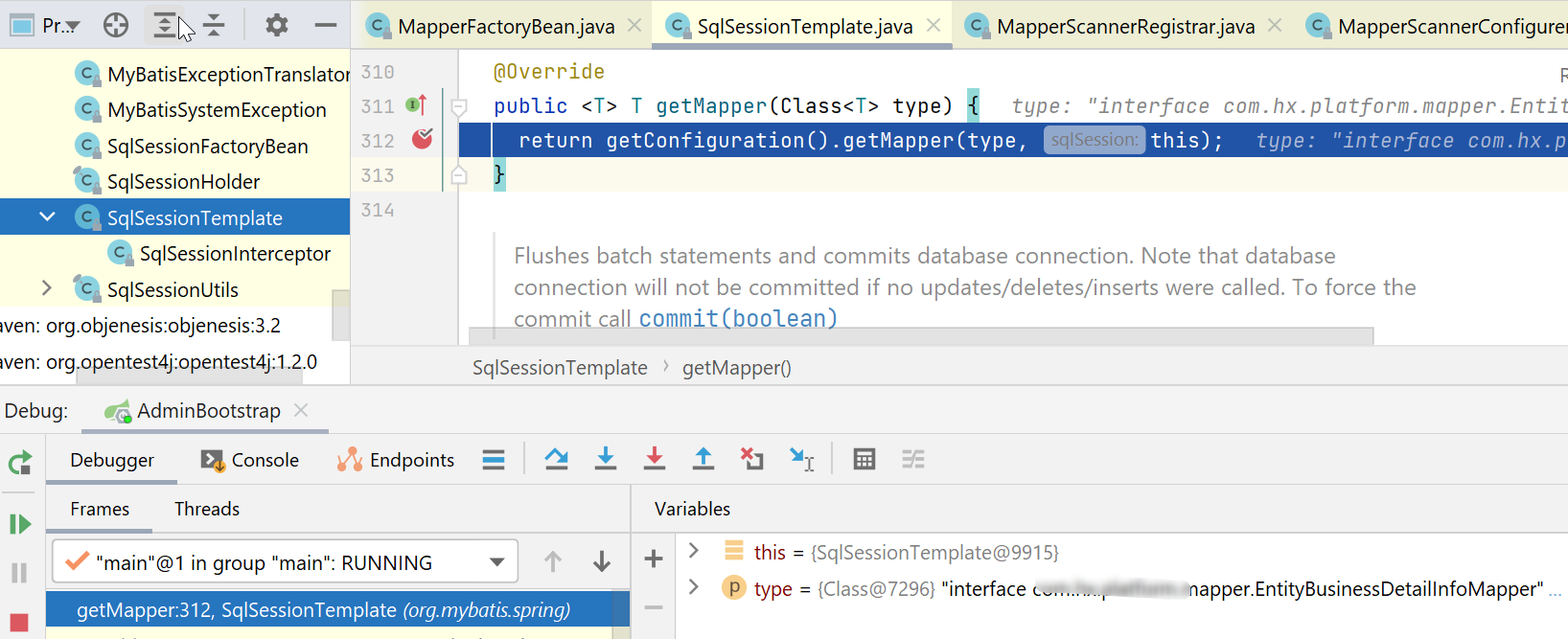Image resolution: width=1568 pixels, height=639 pixels.
Task: Switch to the MapperScannerConfigurer editor tab
Action: [1438, 26]
